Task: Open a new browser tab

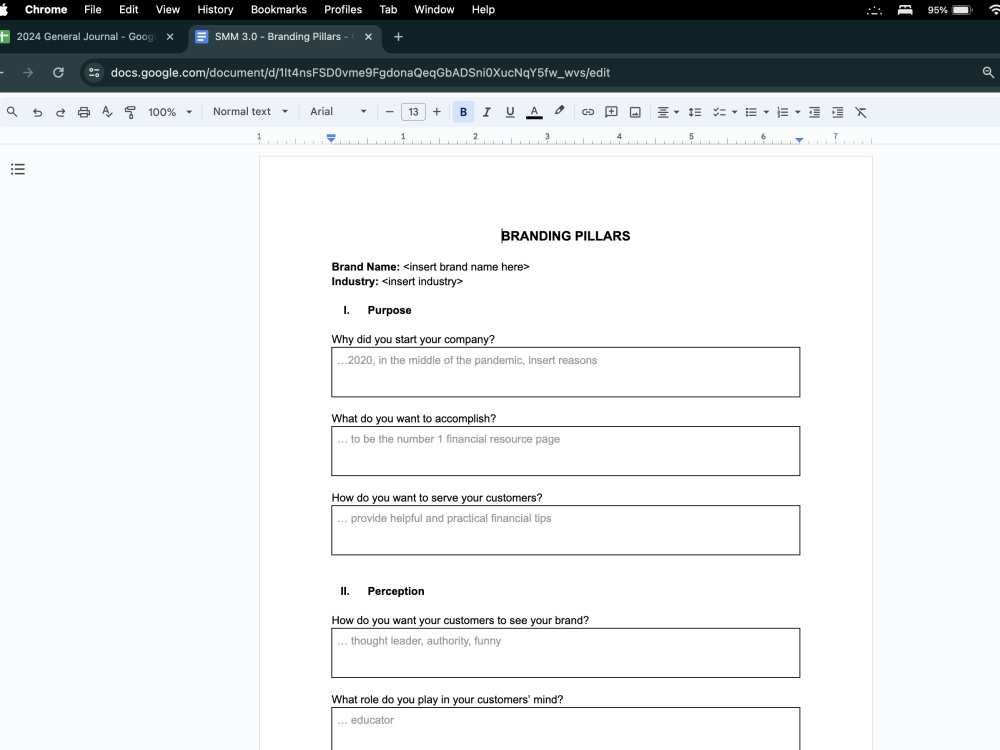Action: [398, 37]
